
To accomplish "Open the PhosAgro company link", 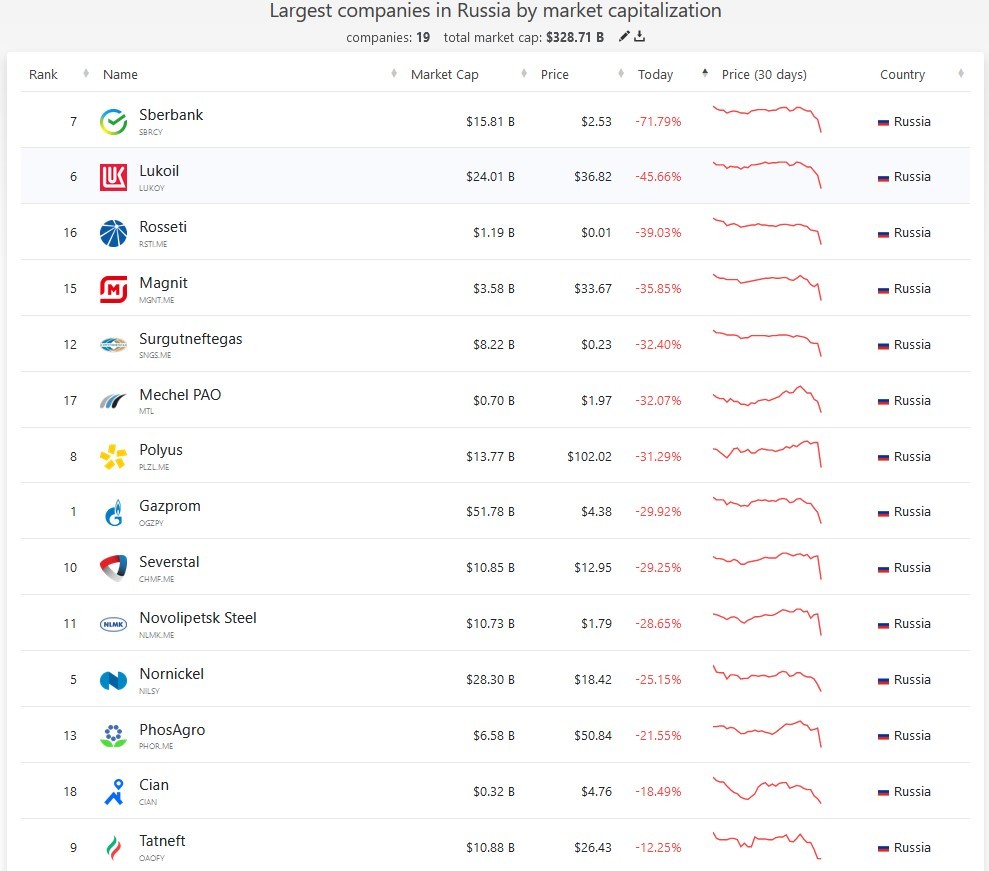I will (172, 730).
